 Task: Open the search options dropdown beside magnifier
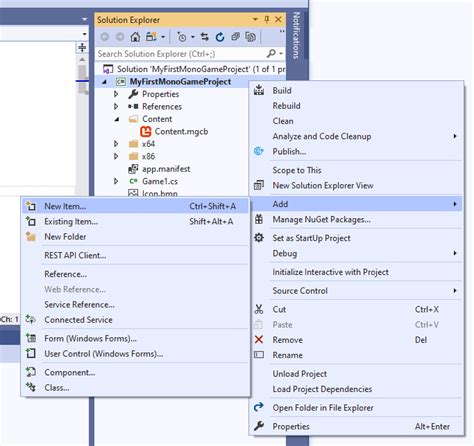(281, 53)
